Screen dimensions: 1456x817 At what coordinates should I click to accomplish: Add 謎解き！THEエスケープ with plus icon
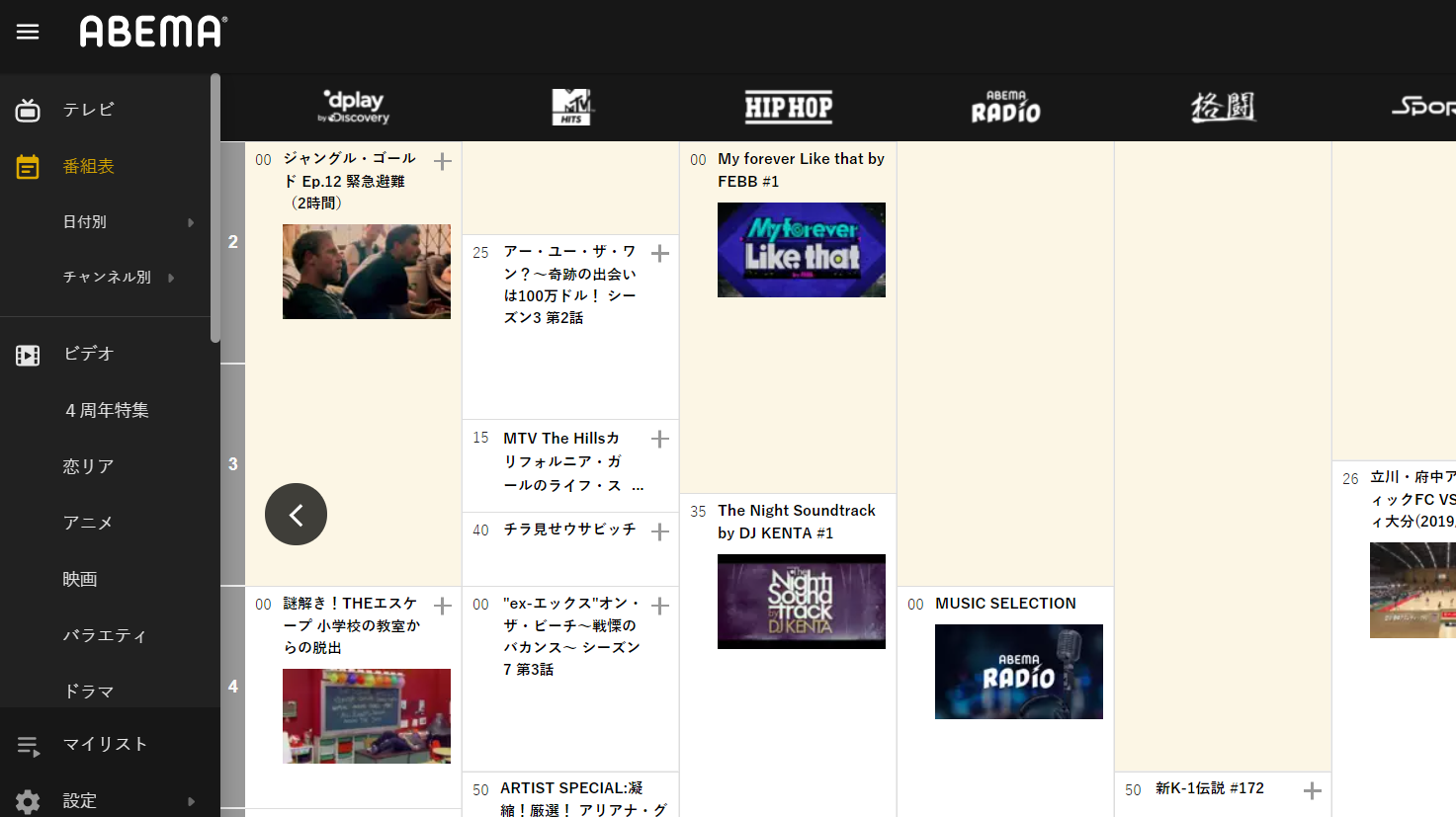(x=443, y=606)
